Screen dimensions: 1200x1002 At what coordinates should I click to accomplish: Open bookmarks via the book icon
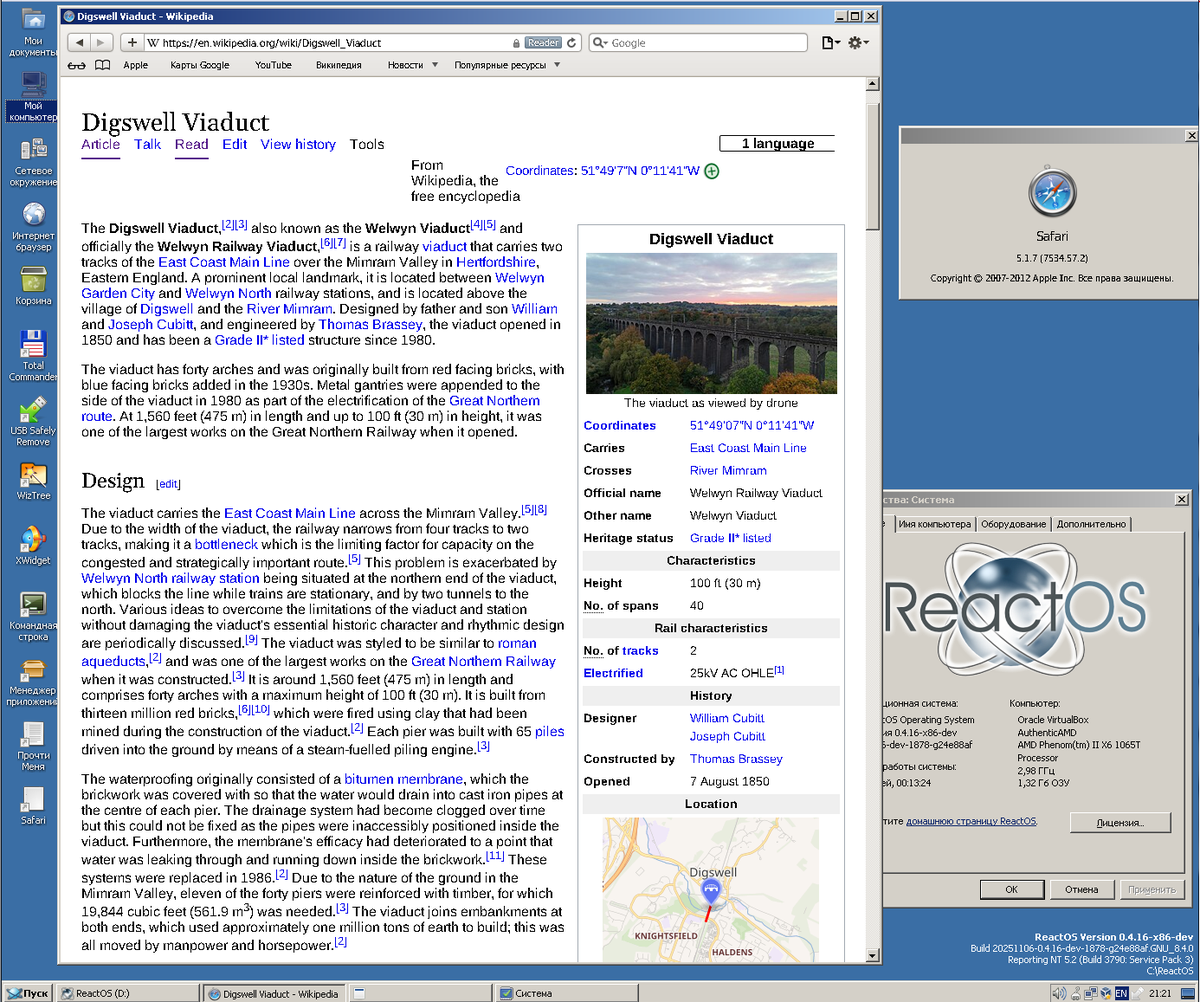click(102, 63)
